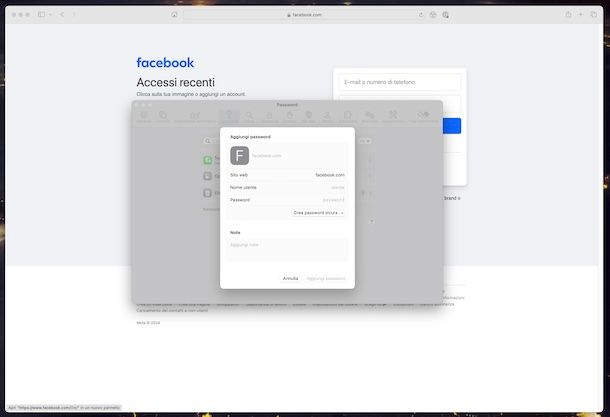Open the Sviluppatore tools tab icon
The image size is (610, 417).
pos(393,117)
